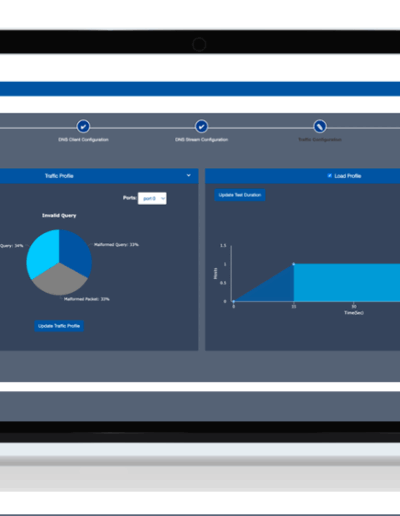Collapse the Traffic Profile panel chevron
The image size is (400, 516).
click(189, 175)
